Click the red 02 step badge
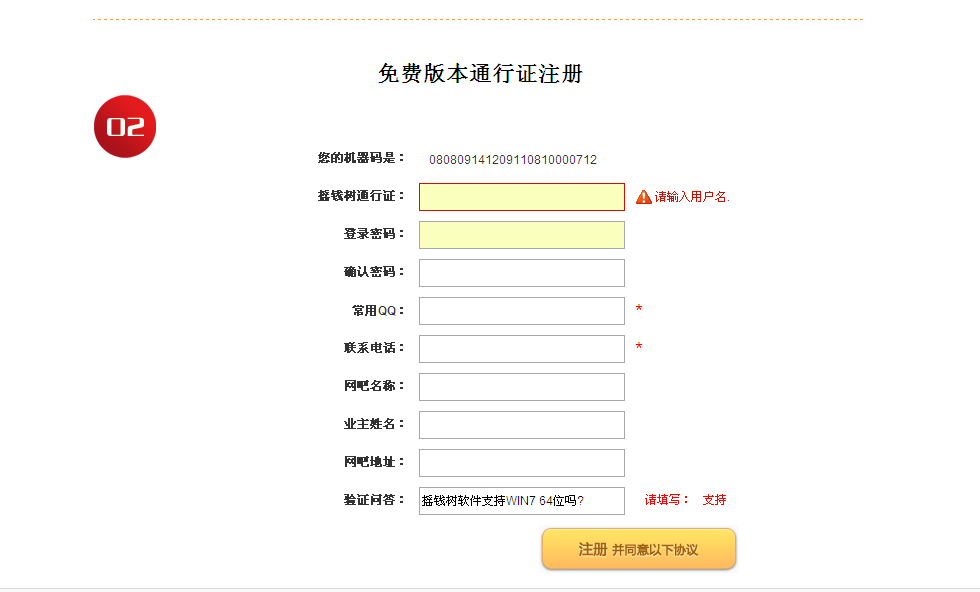The height and width of the screenshot is (592, 980). pyautogui.click(x=125, y=126)
